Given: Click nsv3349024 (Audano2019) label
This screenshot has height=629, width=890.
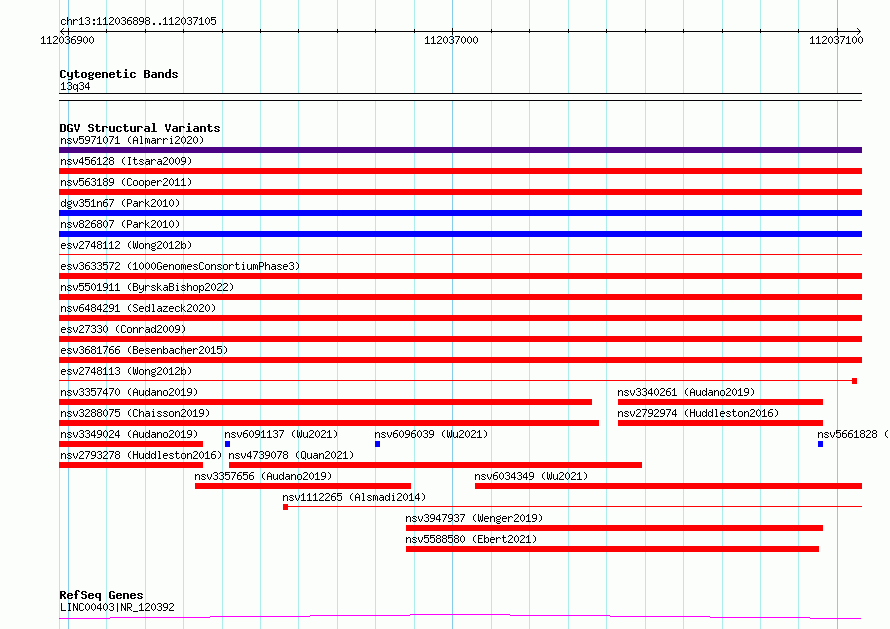Looking at the screenshot, I should (129, 434).
